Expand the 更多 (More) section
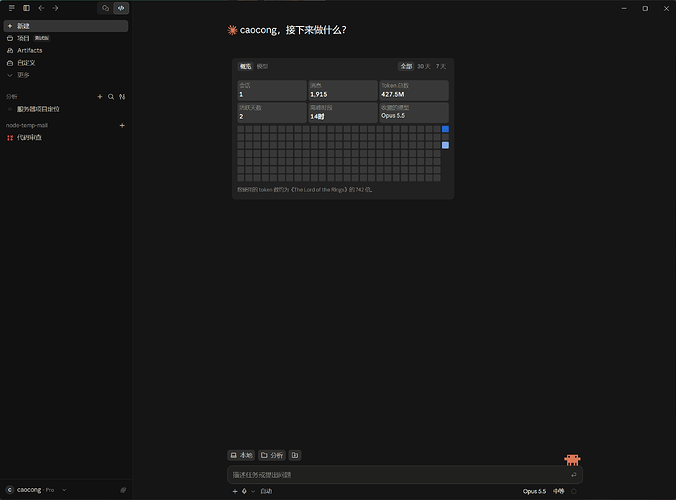The image size is (676, 500). point(19,75)
